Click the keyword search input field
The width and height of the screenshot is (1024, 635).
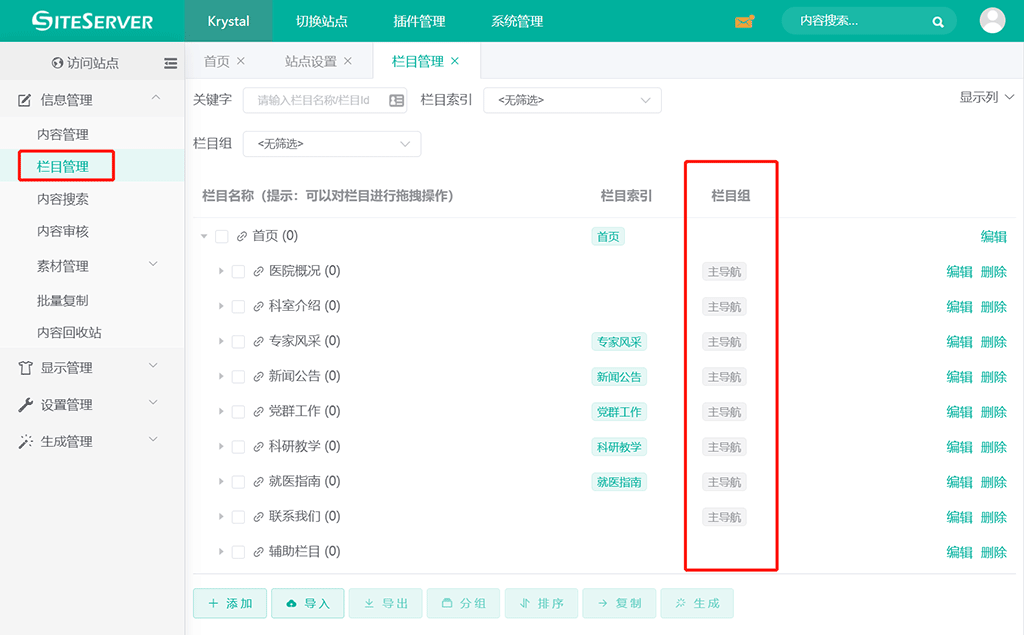click(x=315, y=100)
